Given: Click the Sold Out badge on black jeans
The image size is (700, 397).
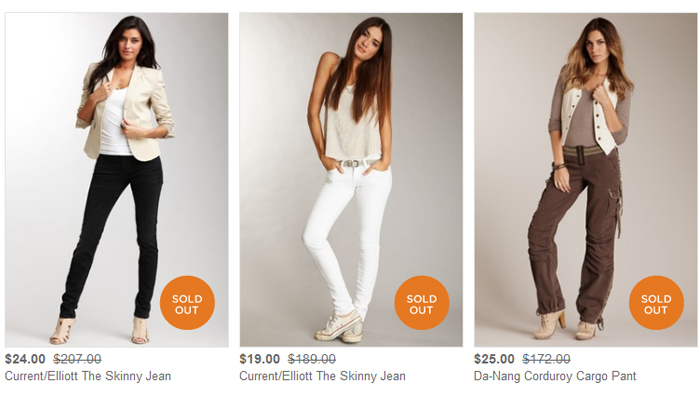Looking at the screenshot, I should pos(187,303).
